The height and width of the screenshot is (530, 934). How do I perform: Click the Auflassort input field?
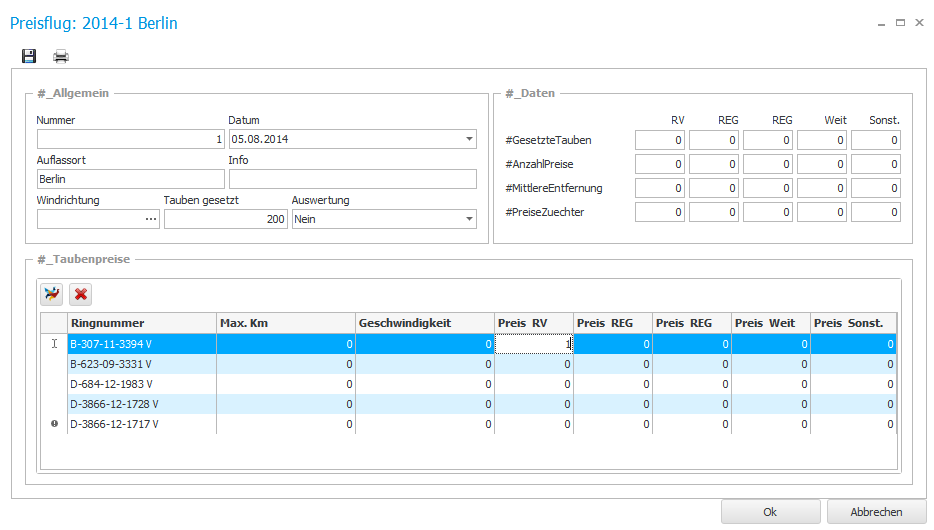pyautogui.click(x=130, y=179)
